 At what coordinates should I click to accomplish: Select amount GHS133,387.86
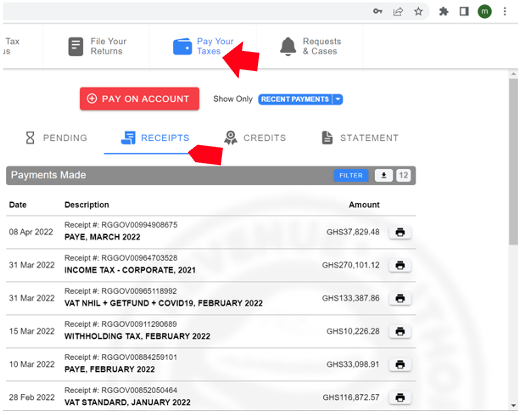coord(351,298)
